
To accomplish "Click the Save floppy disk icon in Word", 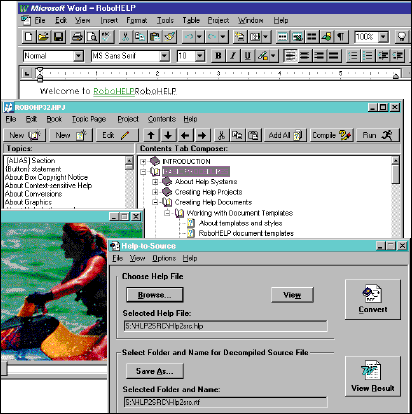I will [x=58, y=37].
